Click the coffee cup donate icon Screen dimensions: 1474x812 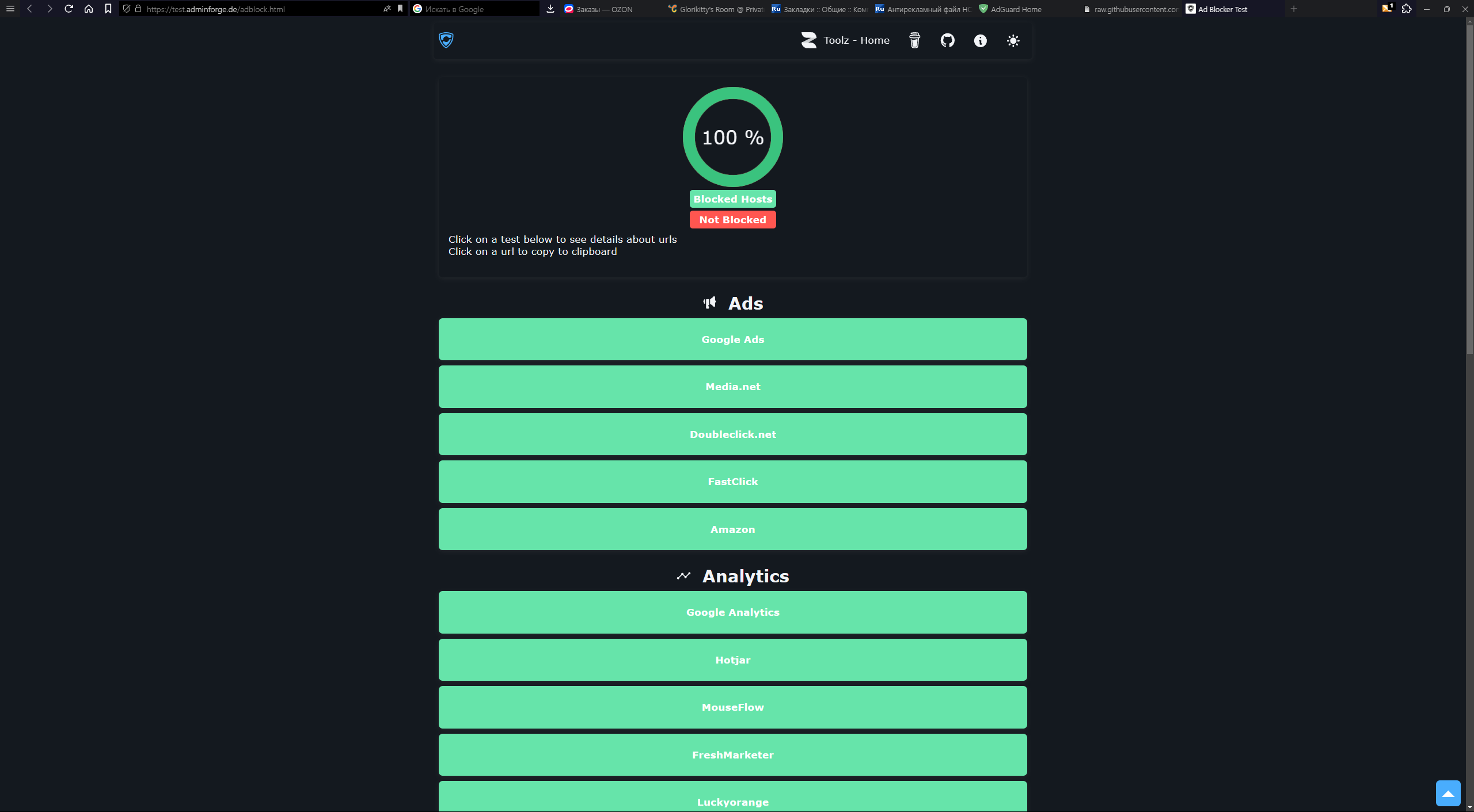915,40
